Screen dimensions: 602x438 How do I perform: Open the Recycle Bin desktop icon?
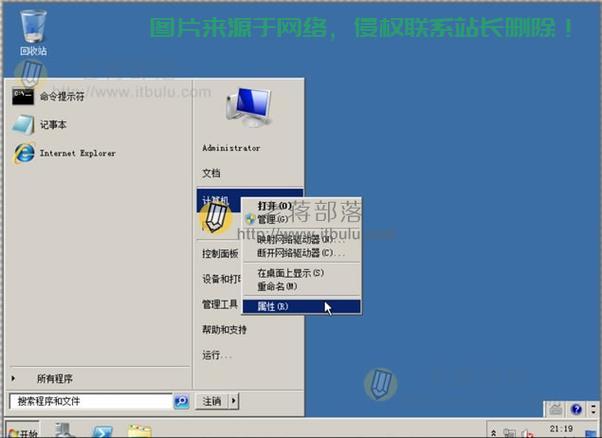(33, 28)
